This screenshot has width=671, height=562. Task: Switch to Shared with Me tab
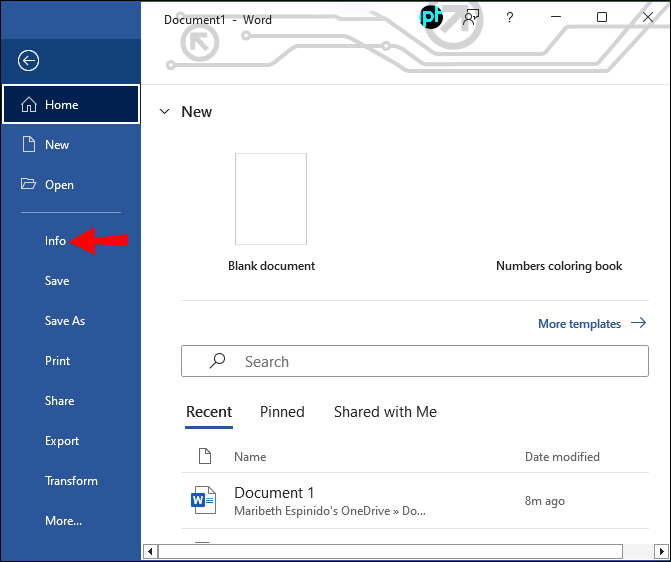[385, 412]
